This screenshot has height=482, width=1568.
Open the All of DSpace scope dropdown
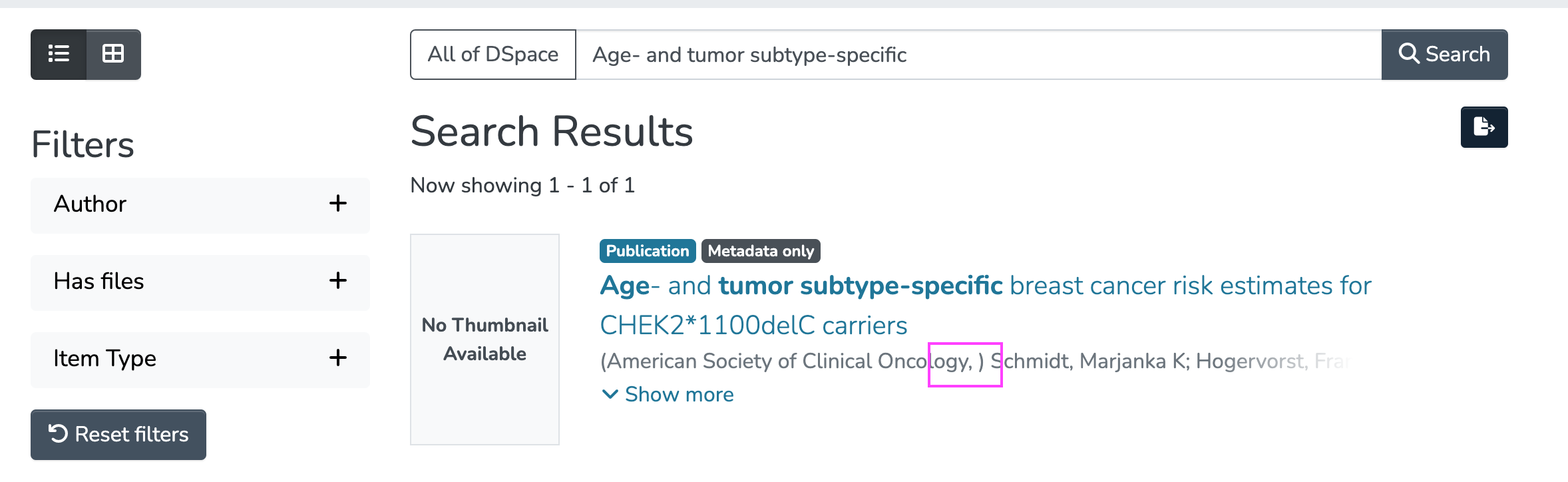click(492, 55)
